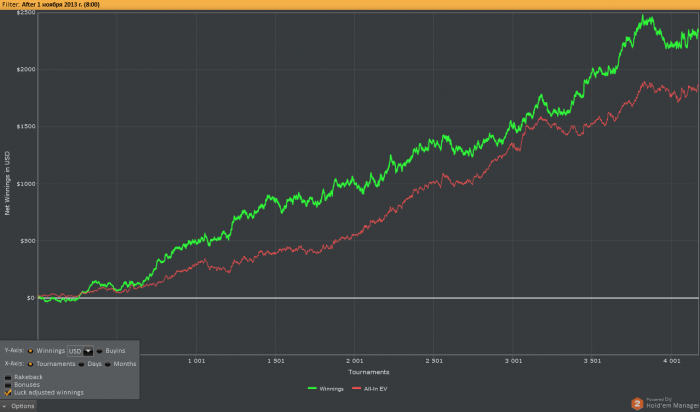Click the Winnings legend label
700x412 pixels.
click(x=332, y=389)
